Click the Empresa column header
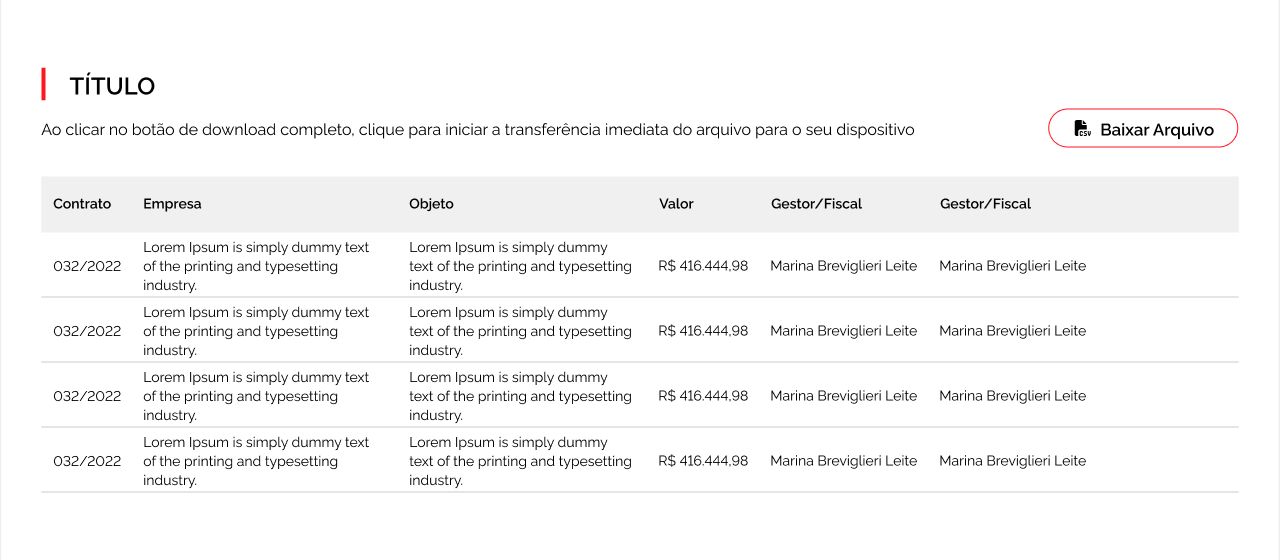The height and width of the screenshot is (560, 1280). tap(172, 204)
